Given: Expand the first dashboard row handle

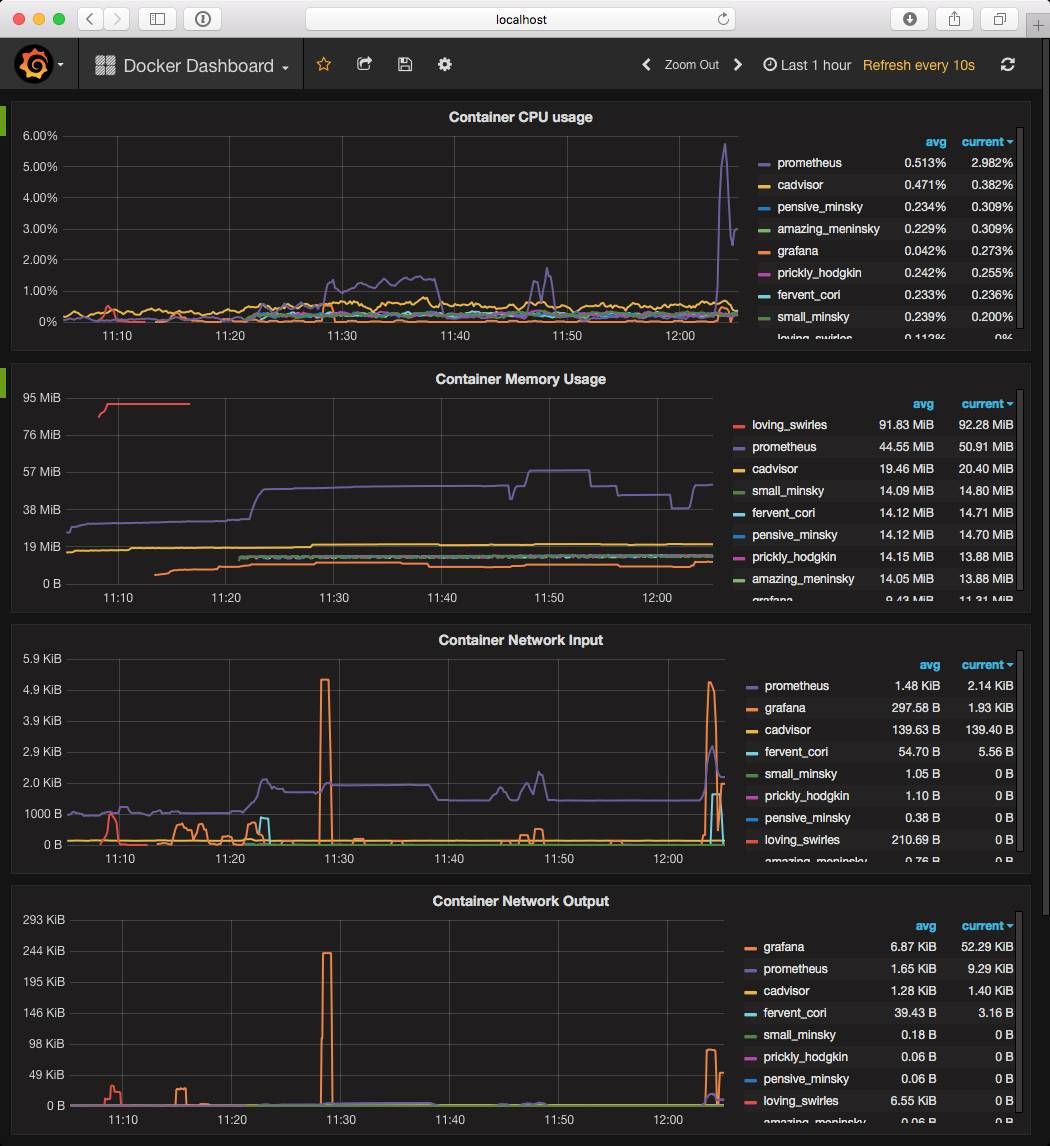Looking at the screenshot, I should pyautogui.click(x=3, y=121).
